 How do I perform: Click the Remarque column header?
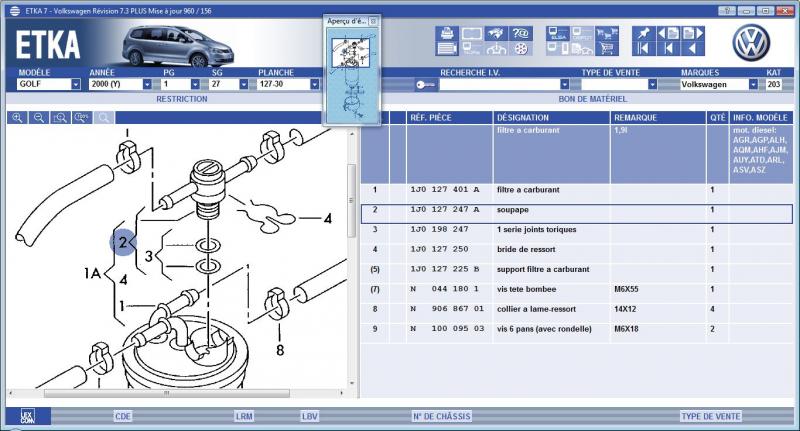pyautogui.click(x=658, y=118)
